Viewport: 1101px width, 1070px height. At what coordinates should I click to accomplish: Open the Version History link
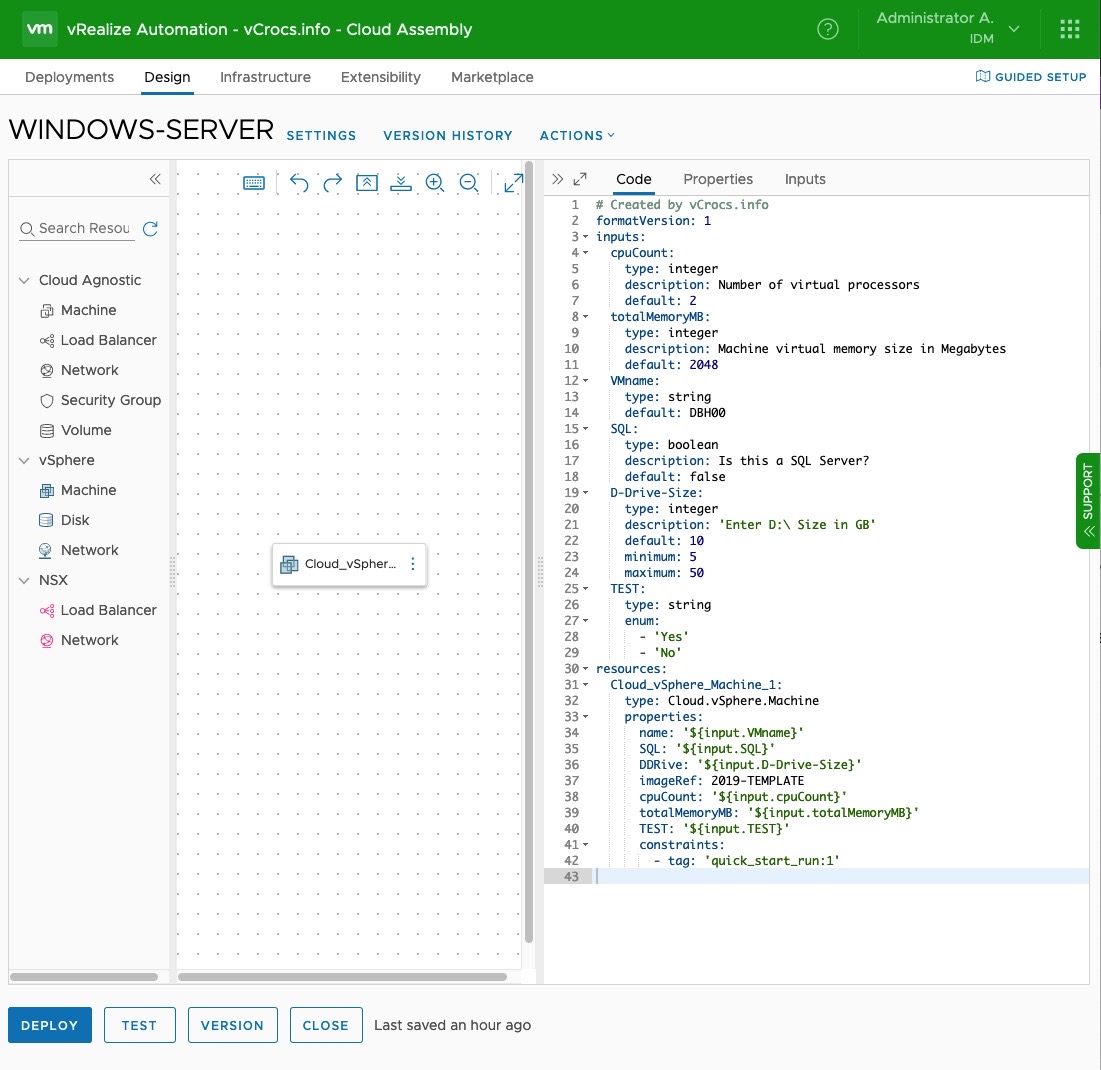pyautogui.click(x=448, y=135)
